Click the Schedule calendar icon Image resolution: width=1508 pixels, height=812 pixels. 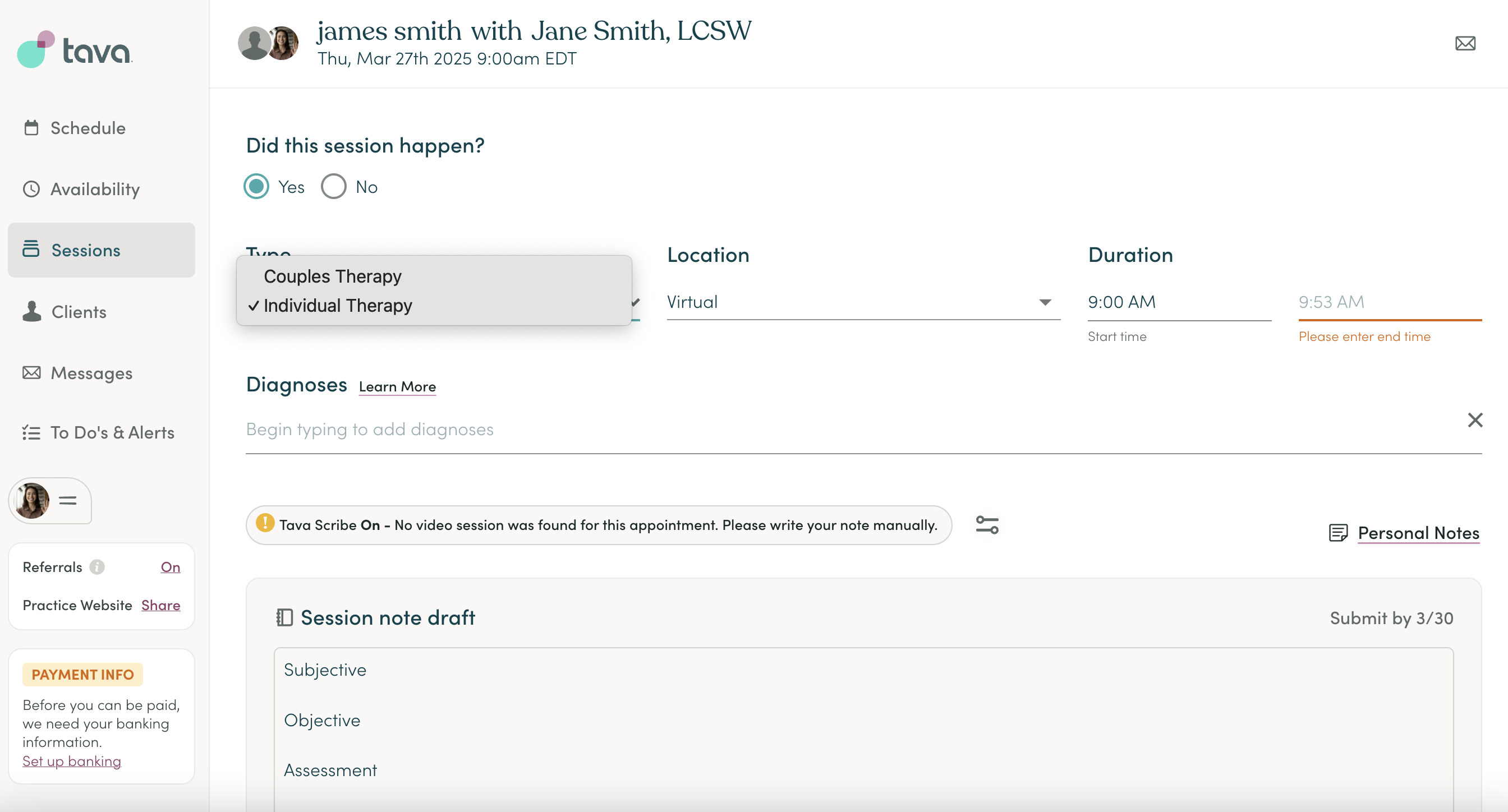31,127
